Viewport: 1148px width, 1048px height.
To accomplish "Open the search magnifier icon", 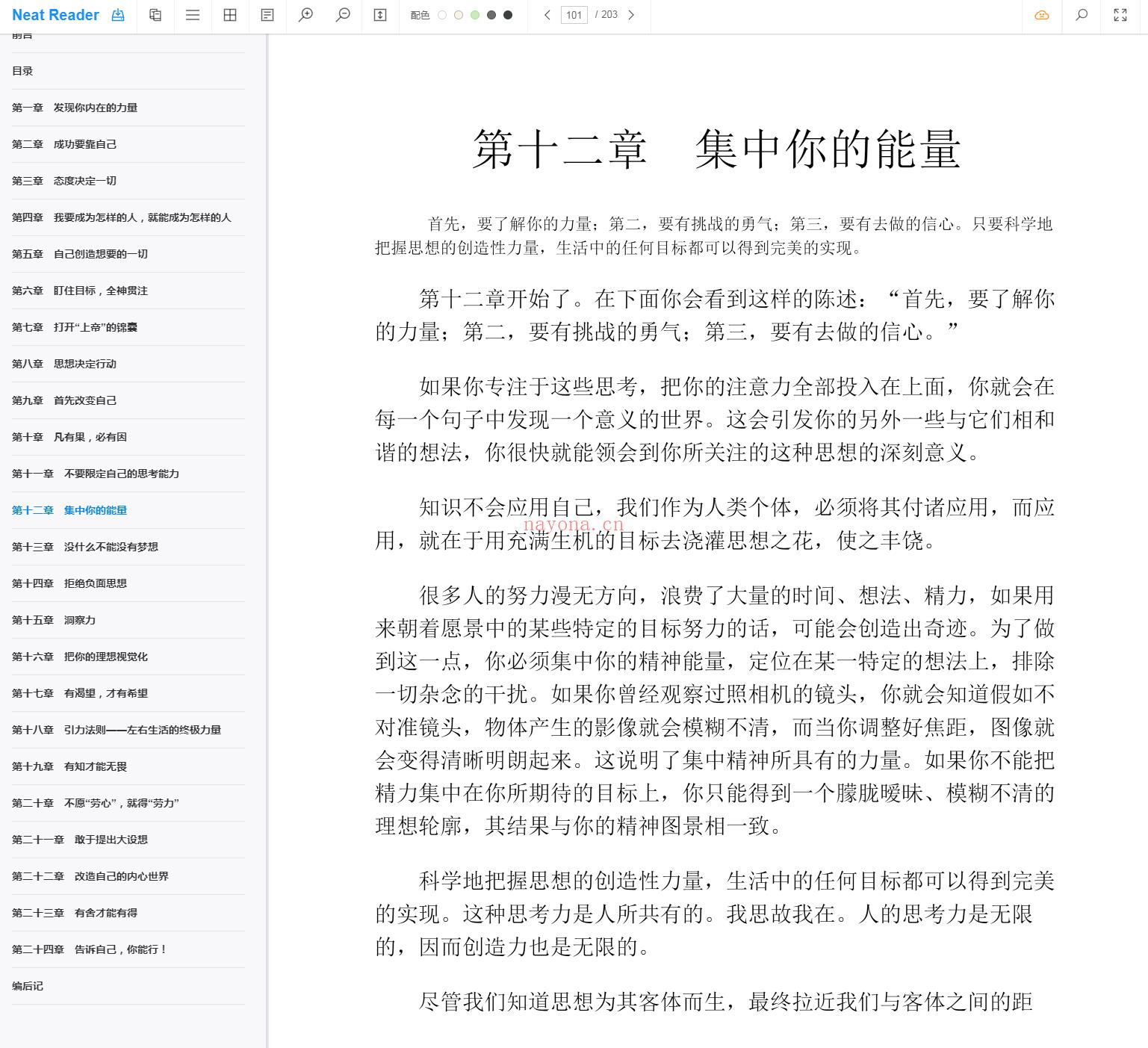I will (1082, 15).
